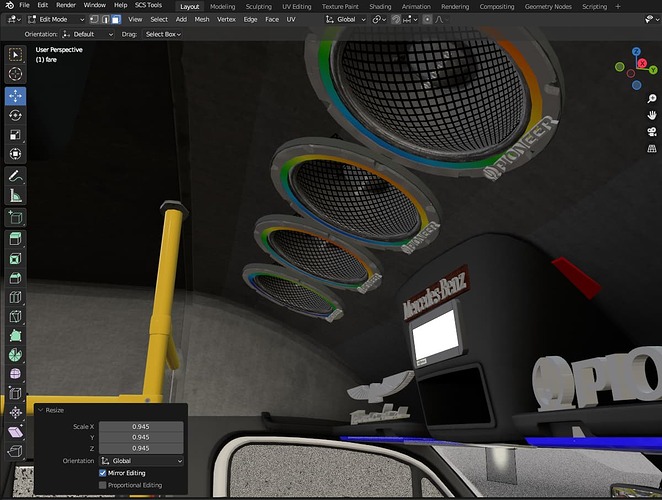Click the Blender logo menu
Screen dimensions: 662x500
(9, 5)
